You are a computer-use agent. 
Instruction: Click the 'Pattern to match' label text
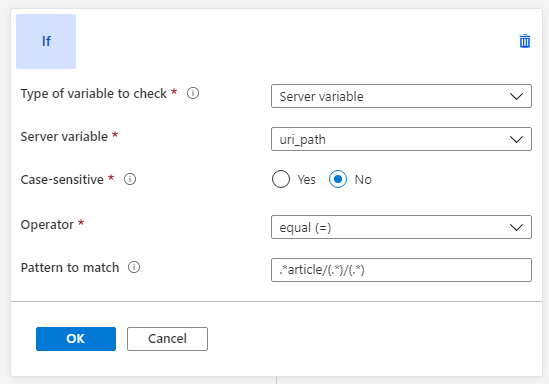[70, 267]
